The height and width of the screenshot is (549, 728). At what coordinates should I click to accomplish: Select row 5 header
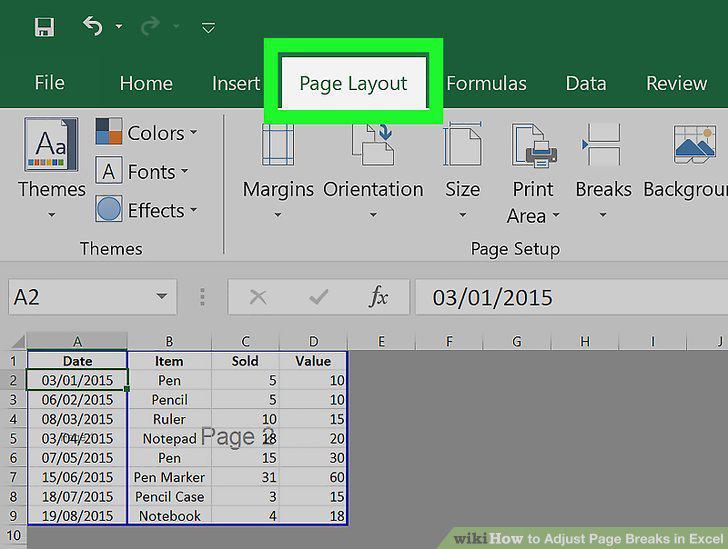(13, 438)
